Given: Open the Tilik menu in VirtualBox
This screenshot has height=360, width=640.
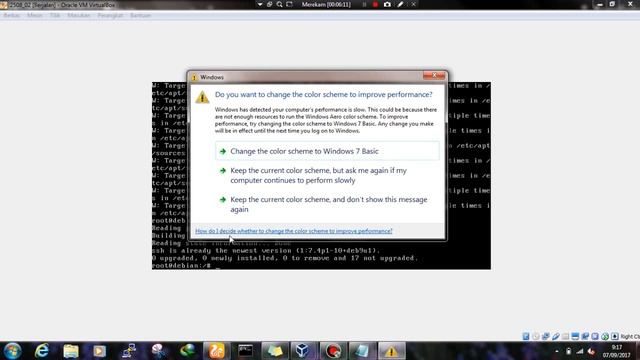Looking at the screenshot, I should [x=55, y=16].
